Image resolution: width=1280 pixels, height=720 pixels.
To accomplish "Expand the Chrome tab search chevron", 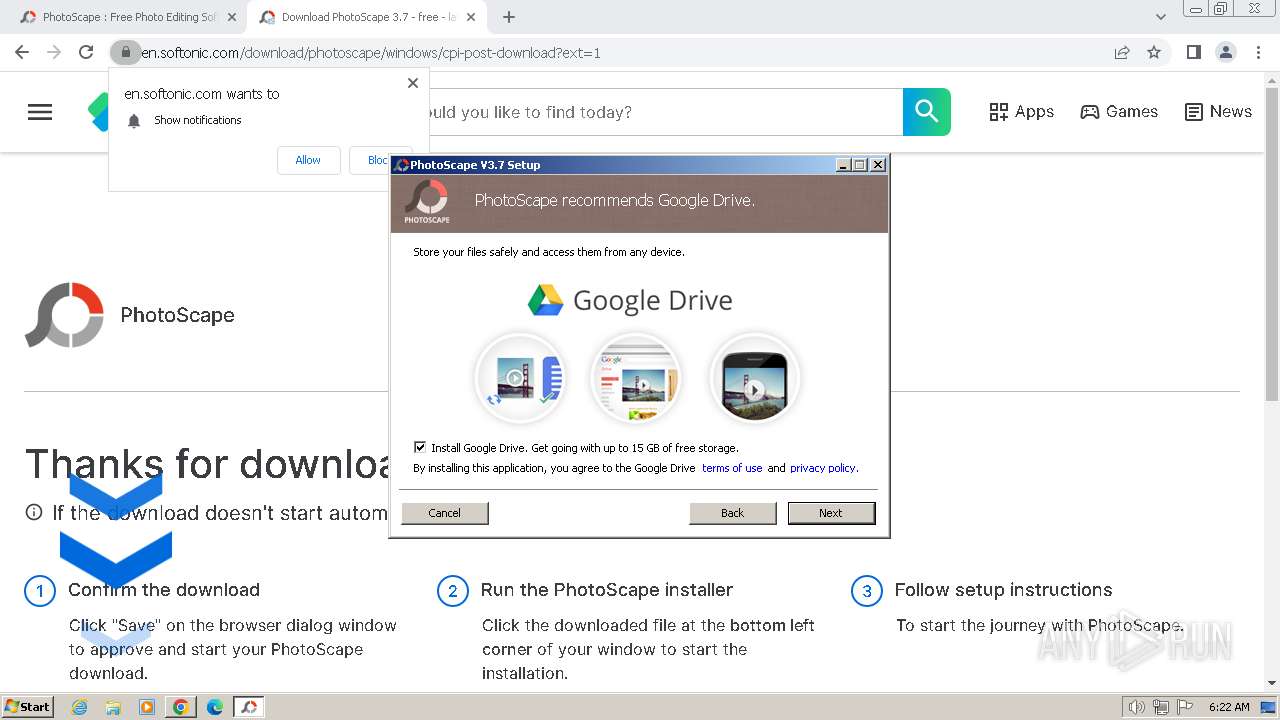I will pos(1160,17).
